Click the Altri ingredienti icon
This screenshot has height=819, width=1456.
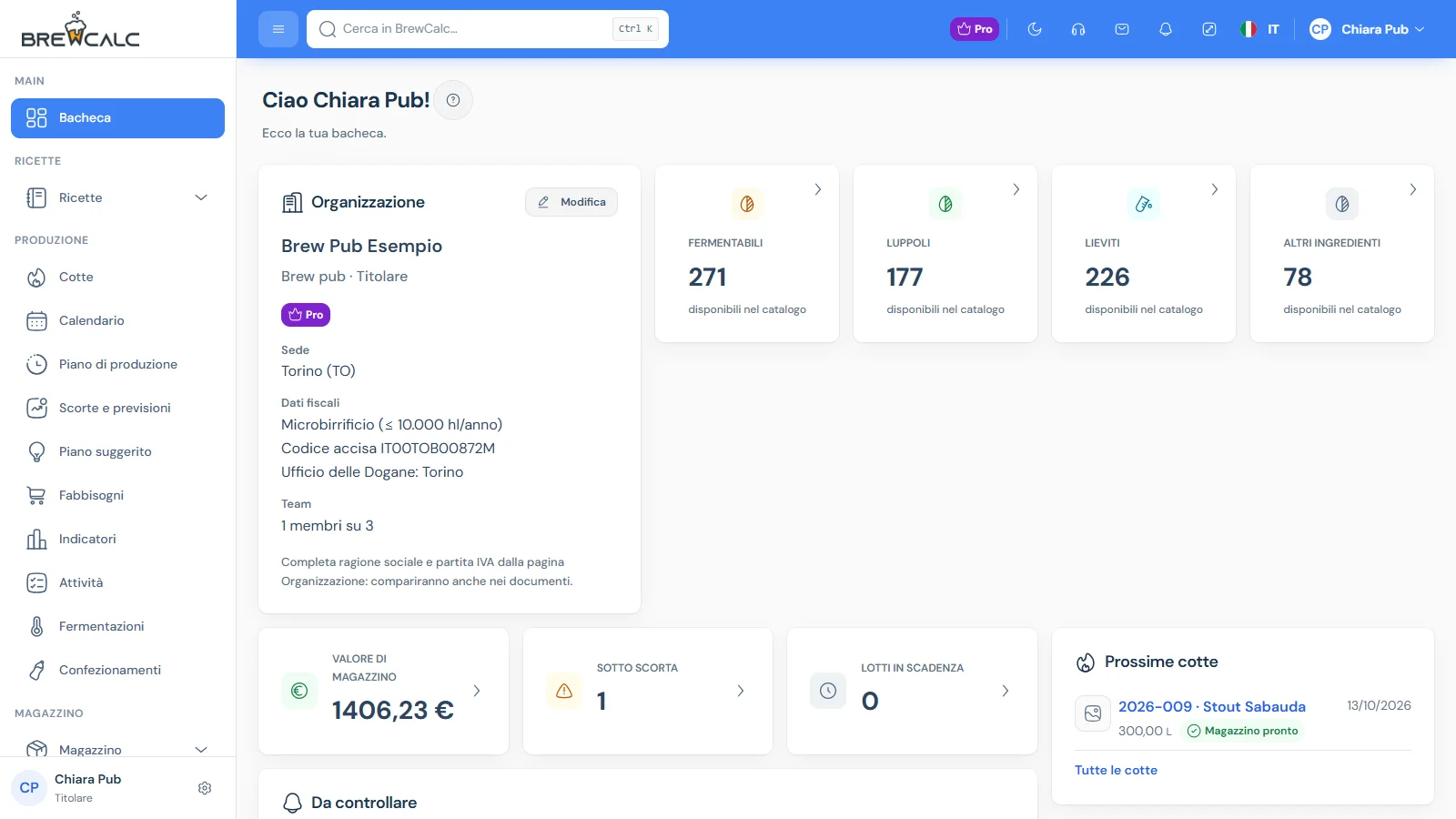click(x=1342, y=204)
